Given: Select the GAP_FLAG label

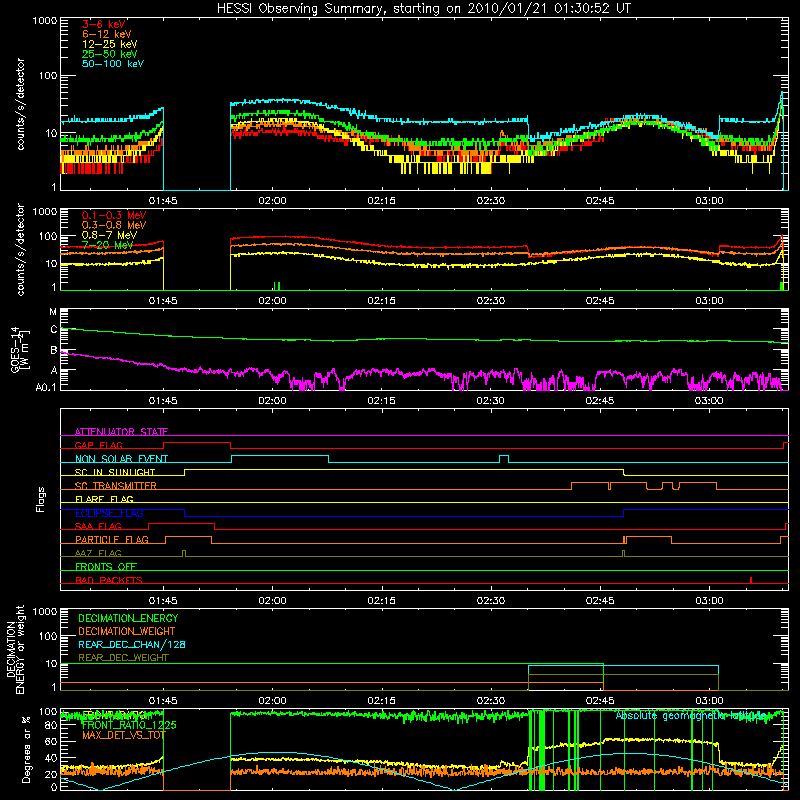Looking at the screenshot, I should click(x=98, y=445).
